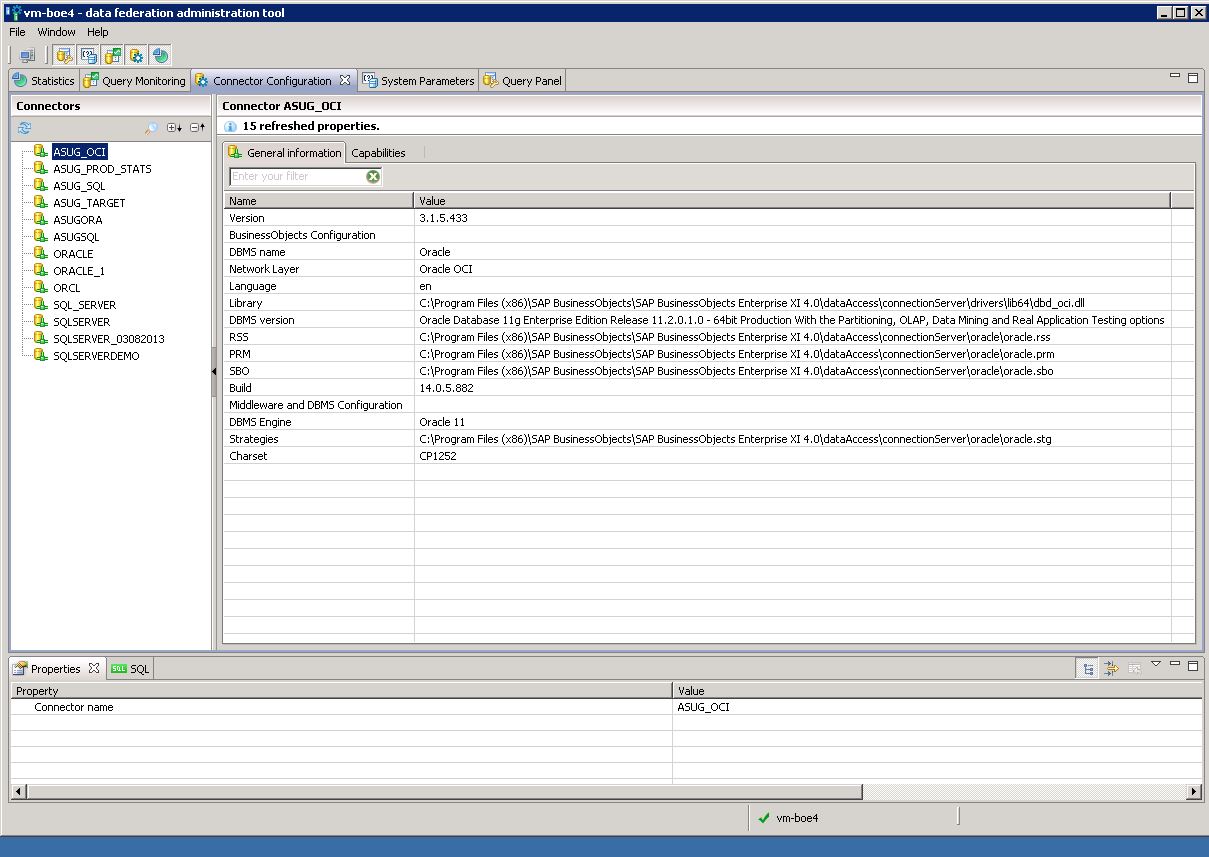Click the Properties scrollbar left arrow
Image resolution: width=1209 pixels, height=857 pixels.
(x=17, y=792)
